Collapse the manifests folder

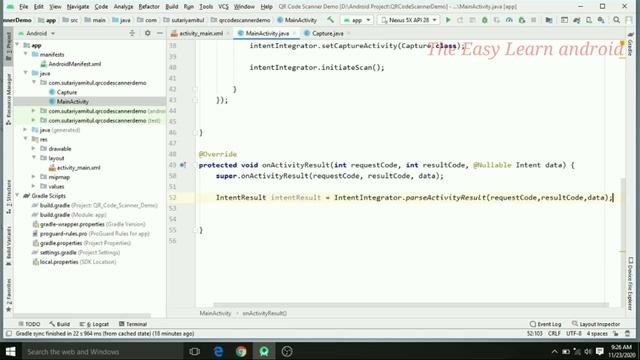(26, 54)
